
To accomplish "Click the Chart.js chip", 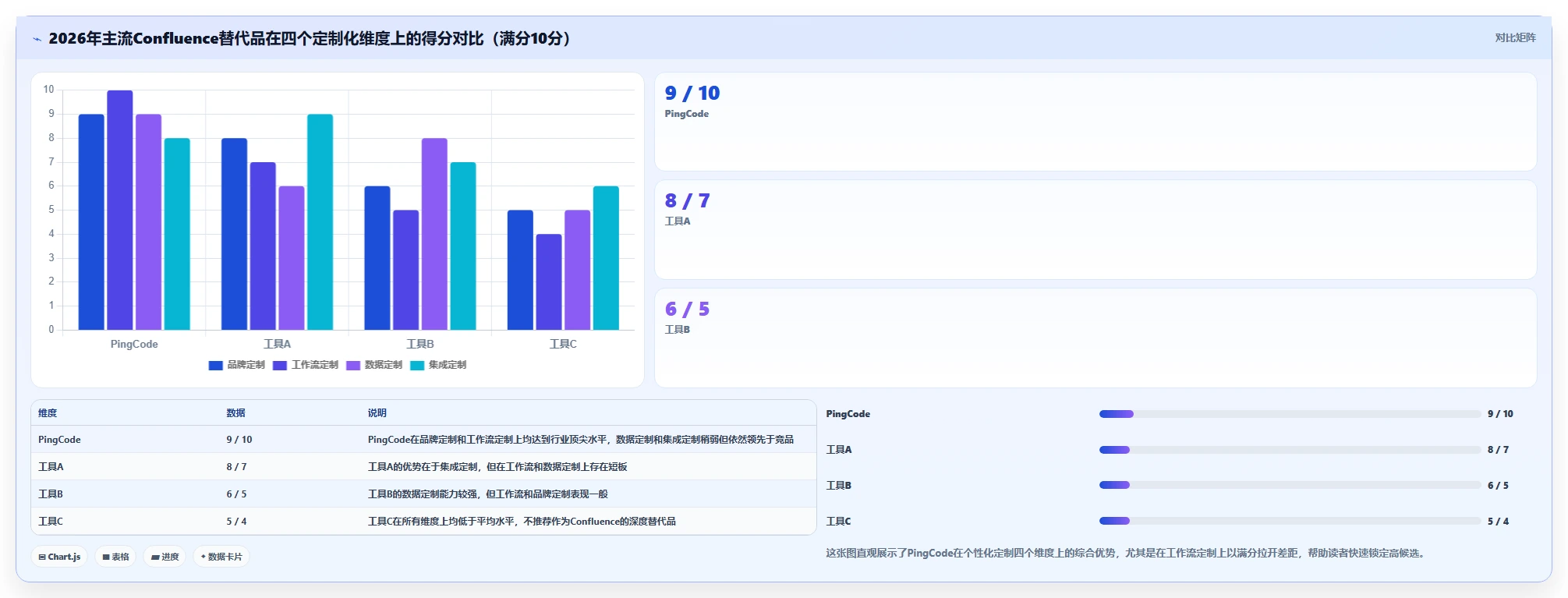I will point(59,557).
